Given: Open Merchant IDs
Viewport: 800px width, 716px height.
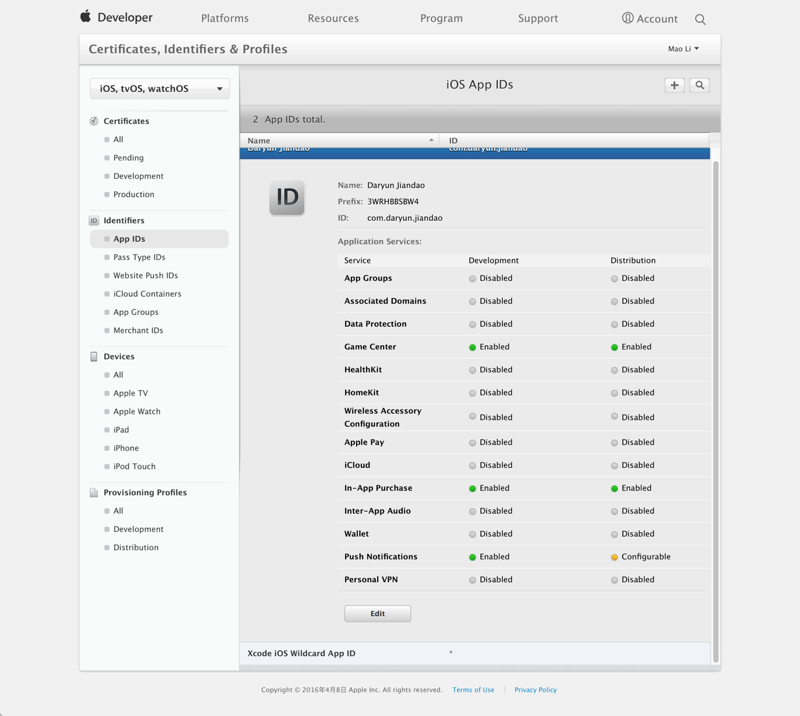Looking at the screenshot, I should [x=138, y=331].
